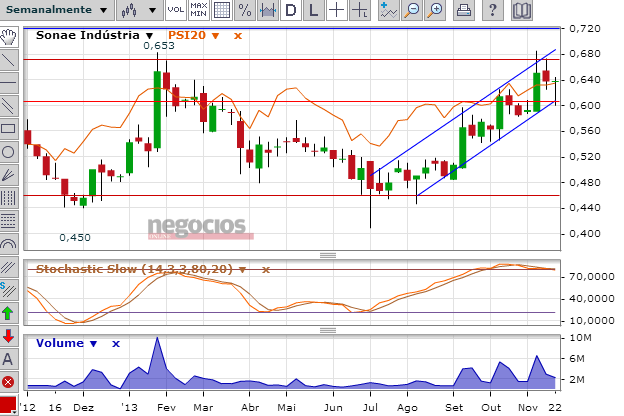Select the parallel channel lines tool

pos(8,106)
